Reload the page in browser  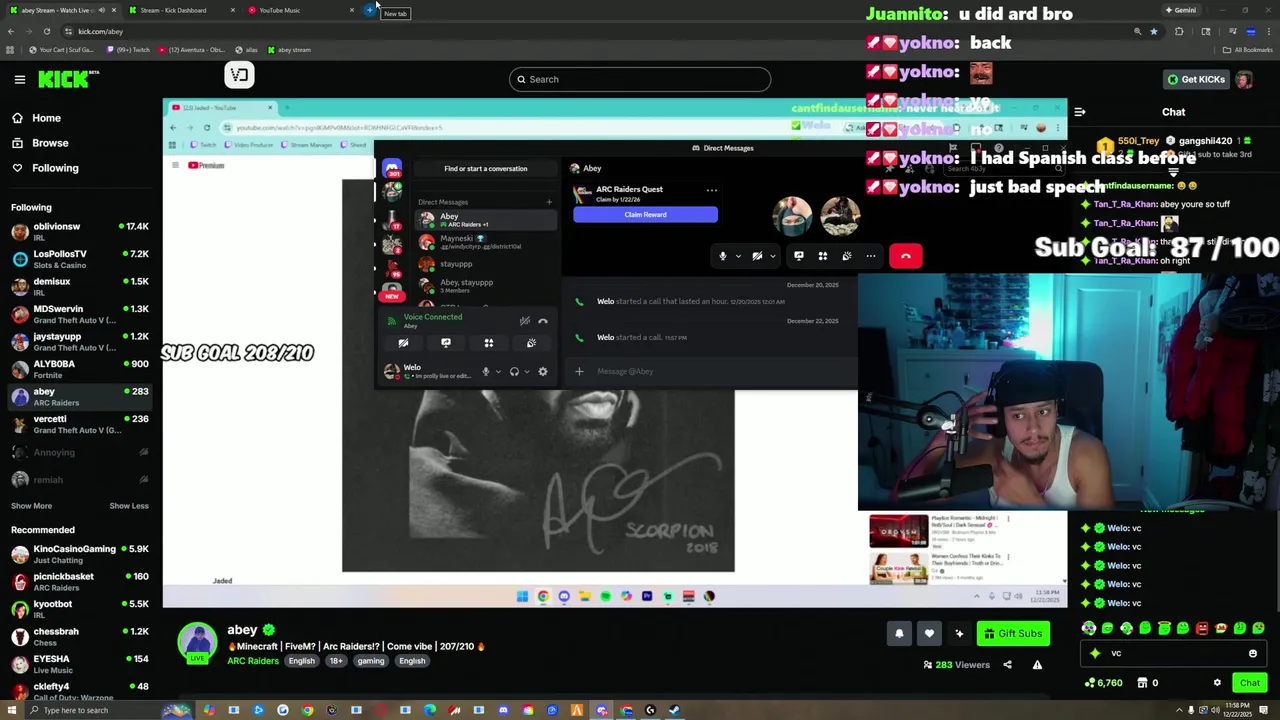tap(46, 31)
